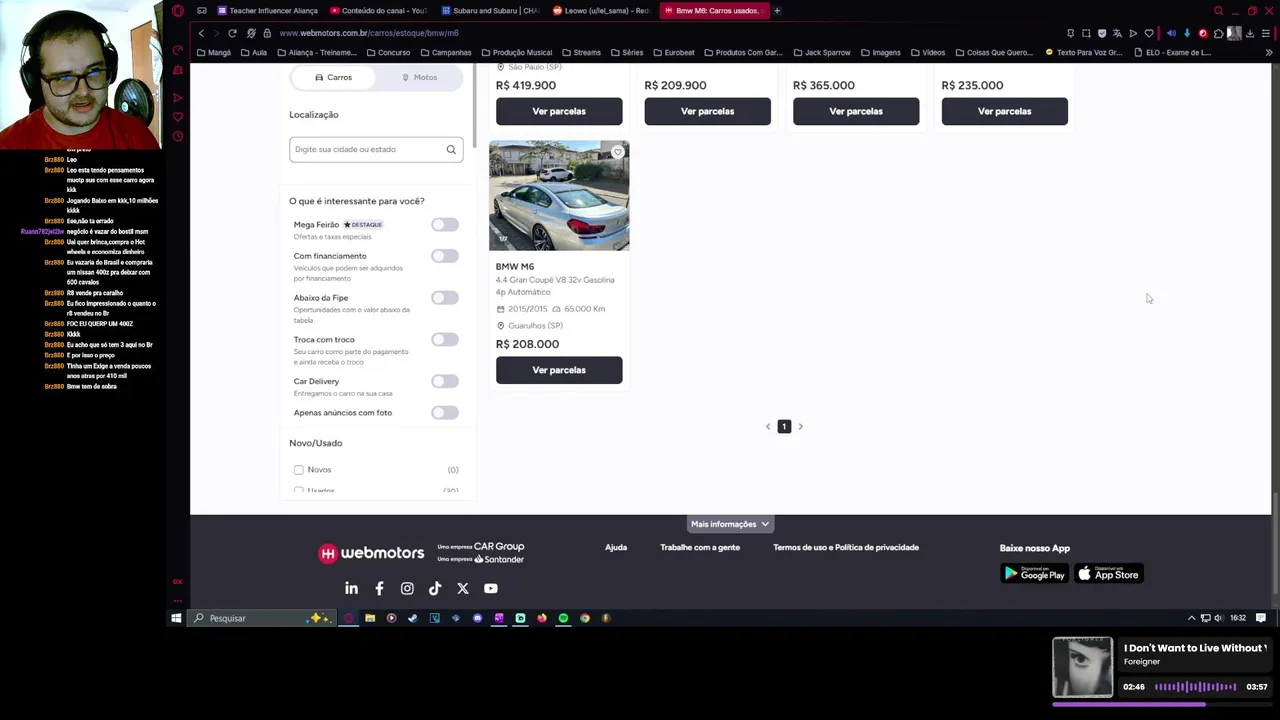Open the webmotors Instagram icon
The height and width of the screenshot is (720, 1280).
click(x=407, y=589)
